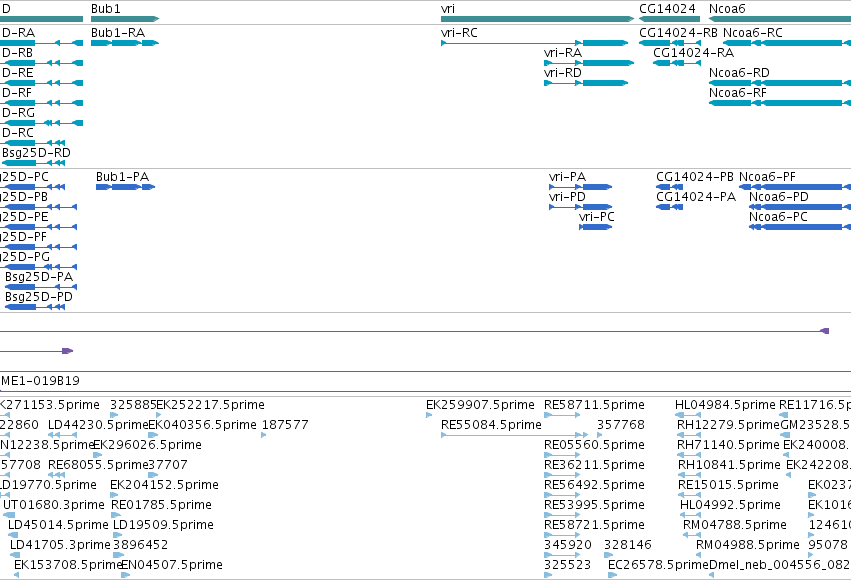The width and height of the screenshot is (851, 580).
Task: Click EST label EK259907.5prime
Action: click(x=480, y=405)
